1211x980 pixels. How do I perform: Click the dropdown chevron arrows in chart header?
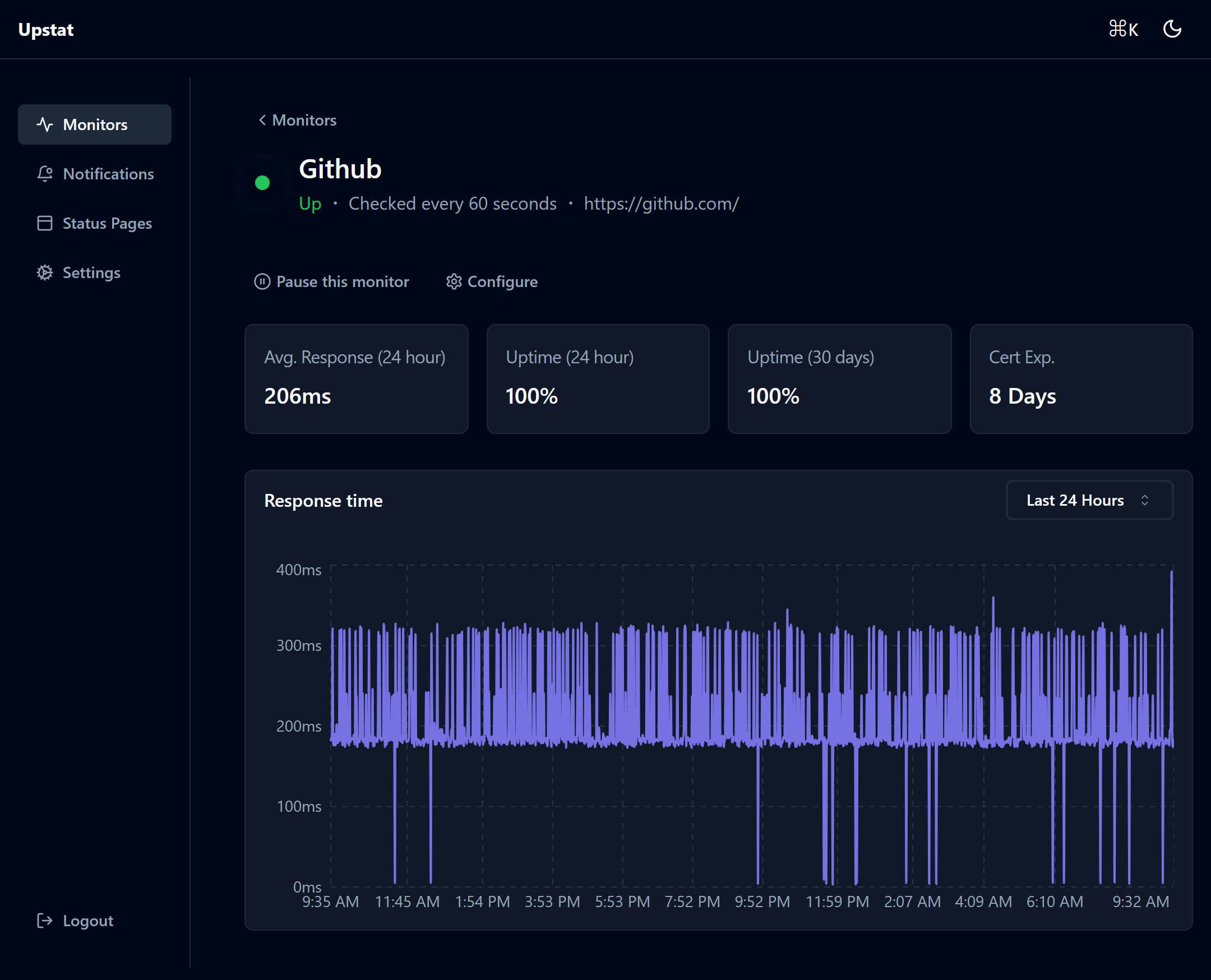(x=1144, y=500)
